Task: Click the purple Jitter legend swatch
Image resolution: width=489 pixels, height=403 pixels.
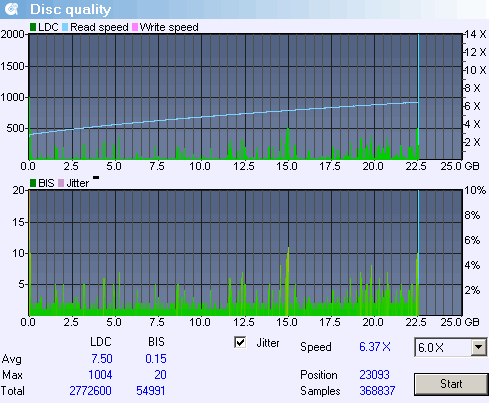Action: pyautogui.click(x=61, y=183)
